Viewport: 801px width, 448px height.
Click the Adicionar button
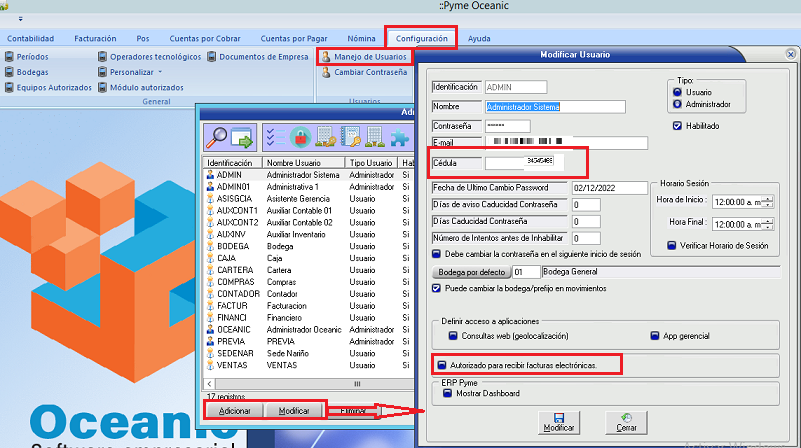[235, 411]
